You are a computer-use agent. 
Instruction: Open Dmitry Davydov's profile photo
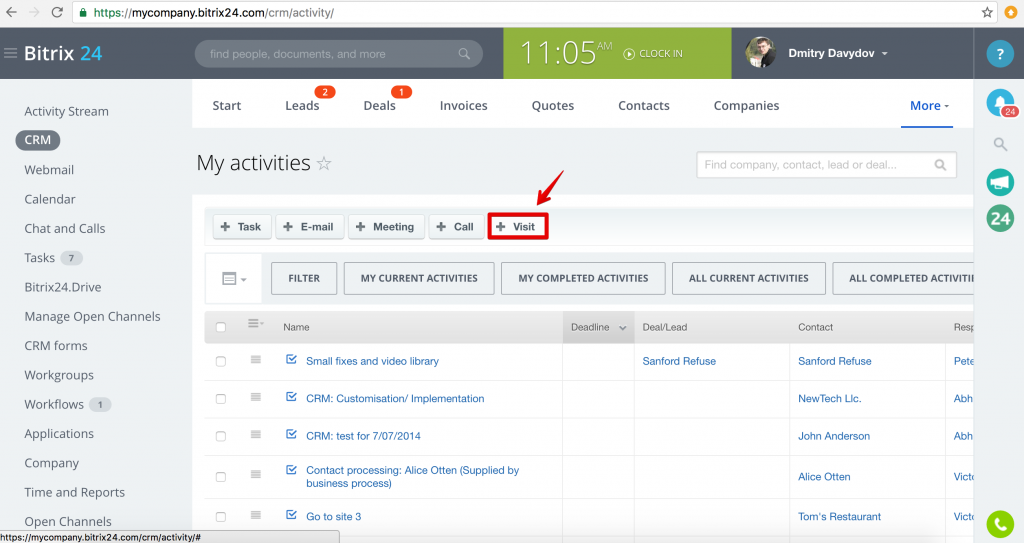click(761, 53)
